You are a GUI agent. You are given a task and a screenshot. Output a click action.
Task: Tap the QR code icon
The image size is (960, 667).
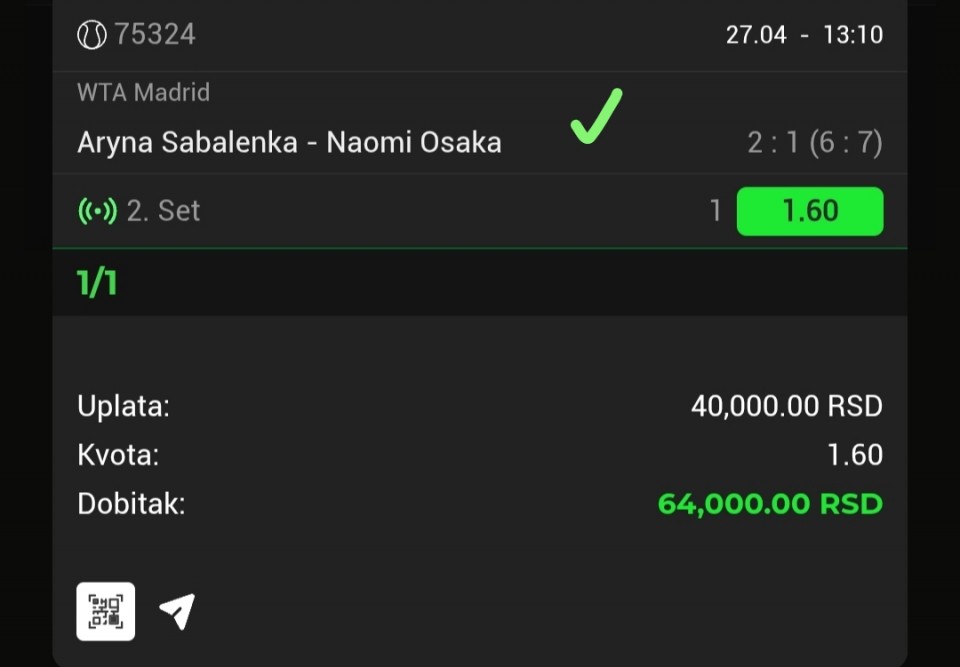106,610
